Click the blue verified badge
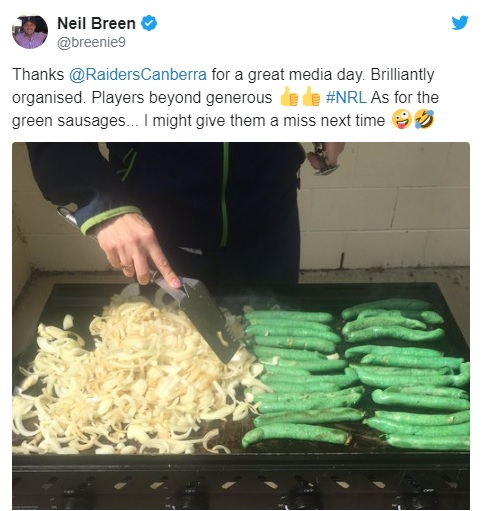 (x=149, y=23)
